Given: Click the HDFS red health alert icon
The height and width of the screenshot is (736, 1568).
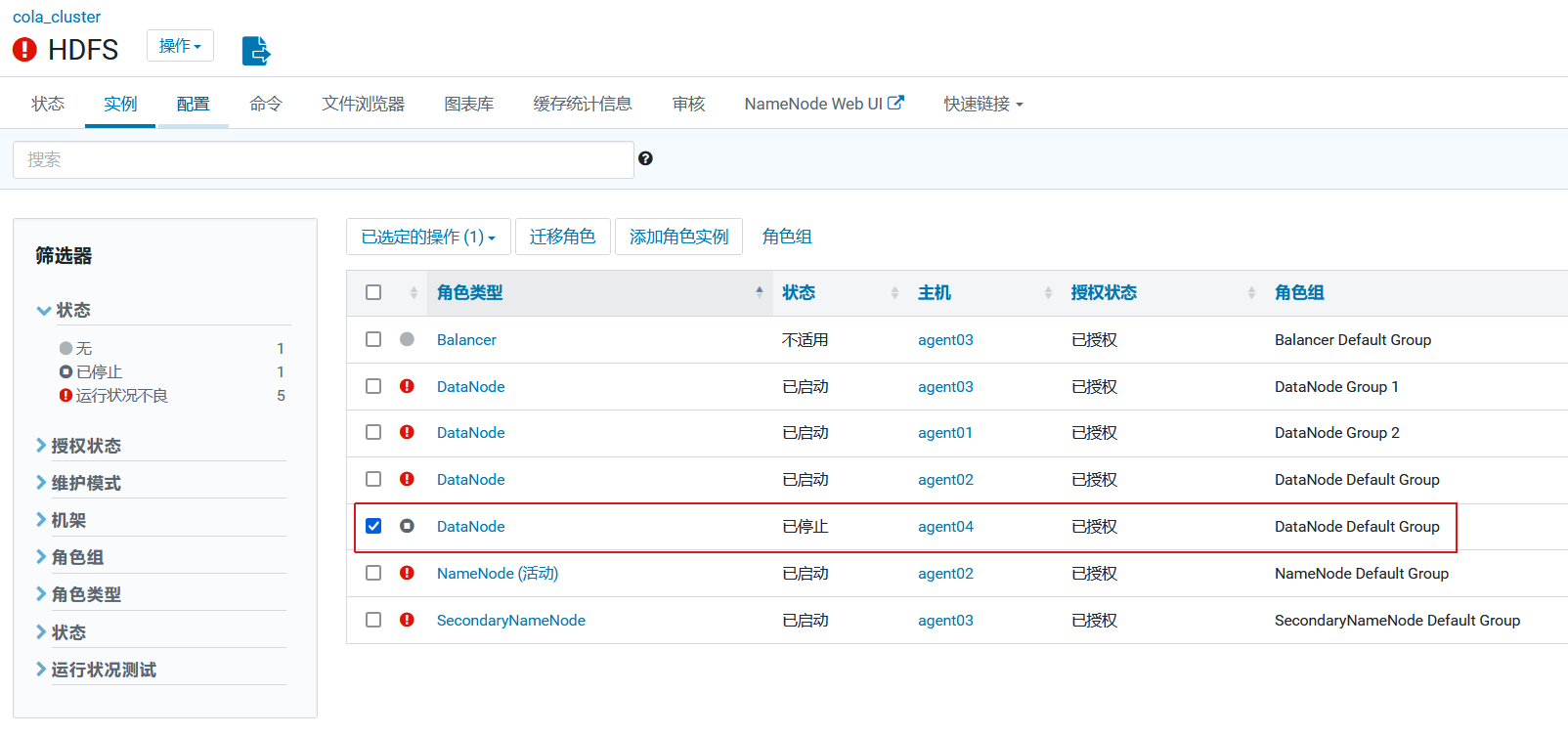Looking at the screenshot, I should pyautogui.click(x=24, y=50).
